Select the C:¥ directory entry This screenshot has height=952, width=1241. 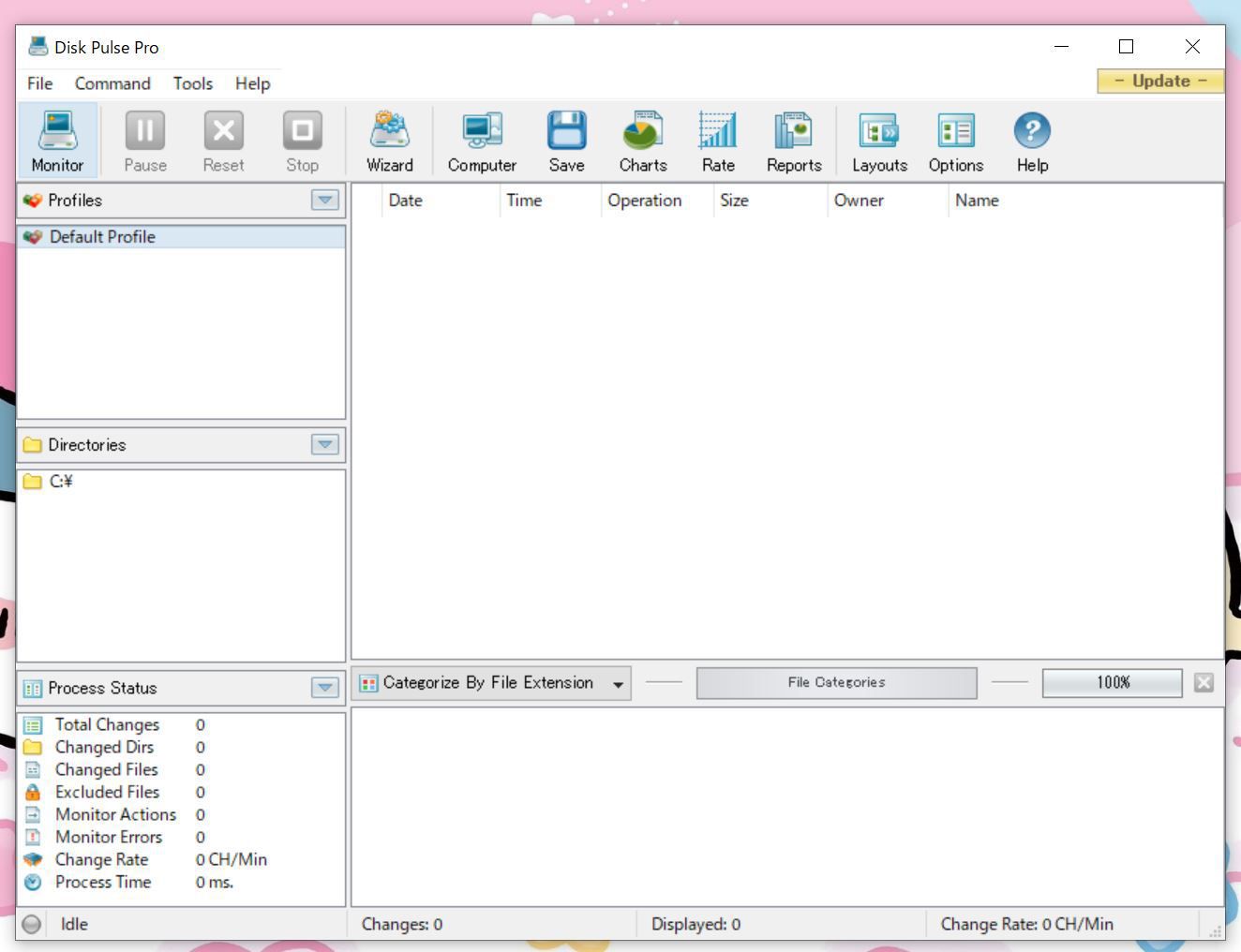(x=181, y=482)
